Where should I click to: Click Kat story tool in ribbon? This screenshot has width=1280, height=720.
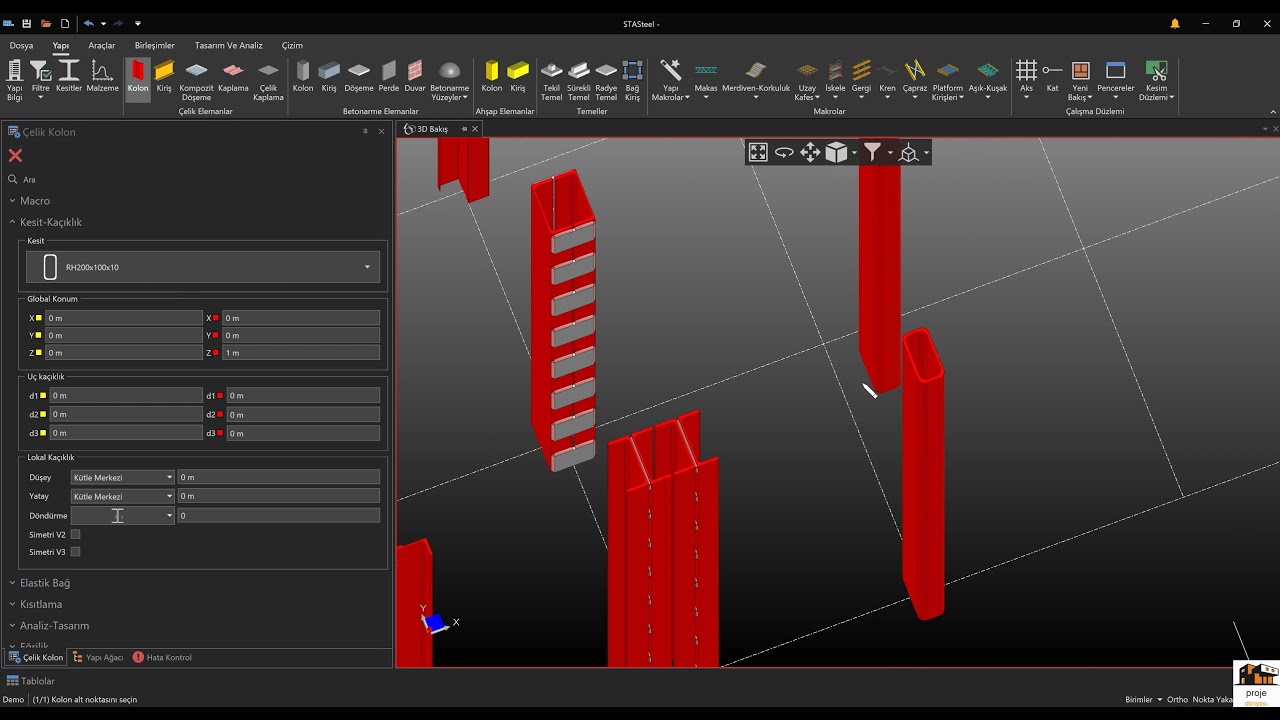pos(1052,76)
